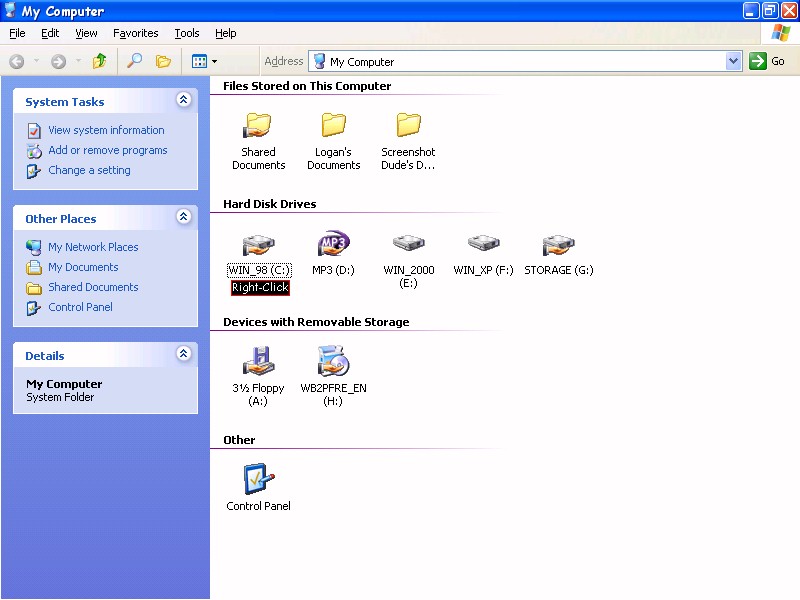
Task: Select the WIN_2000 (E:) drive
Action: click(x=408, y=245)
